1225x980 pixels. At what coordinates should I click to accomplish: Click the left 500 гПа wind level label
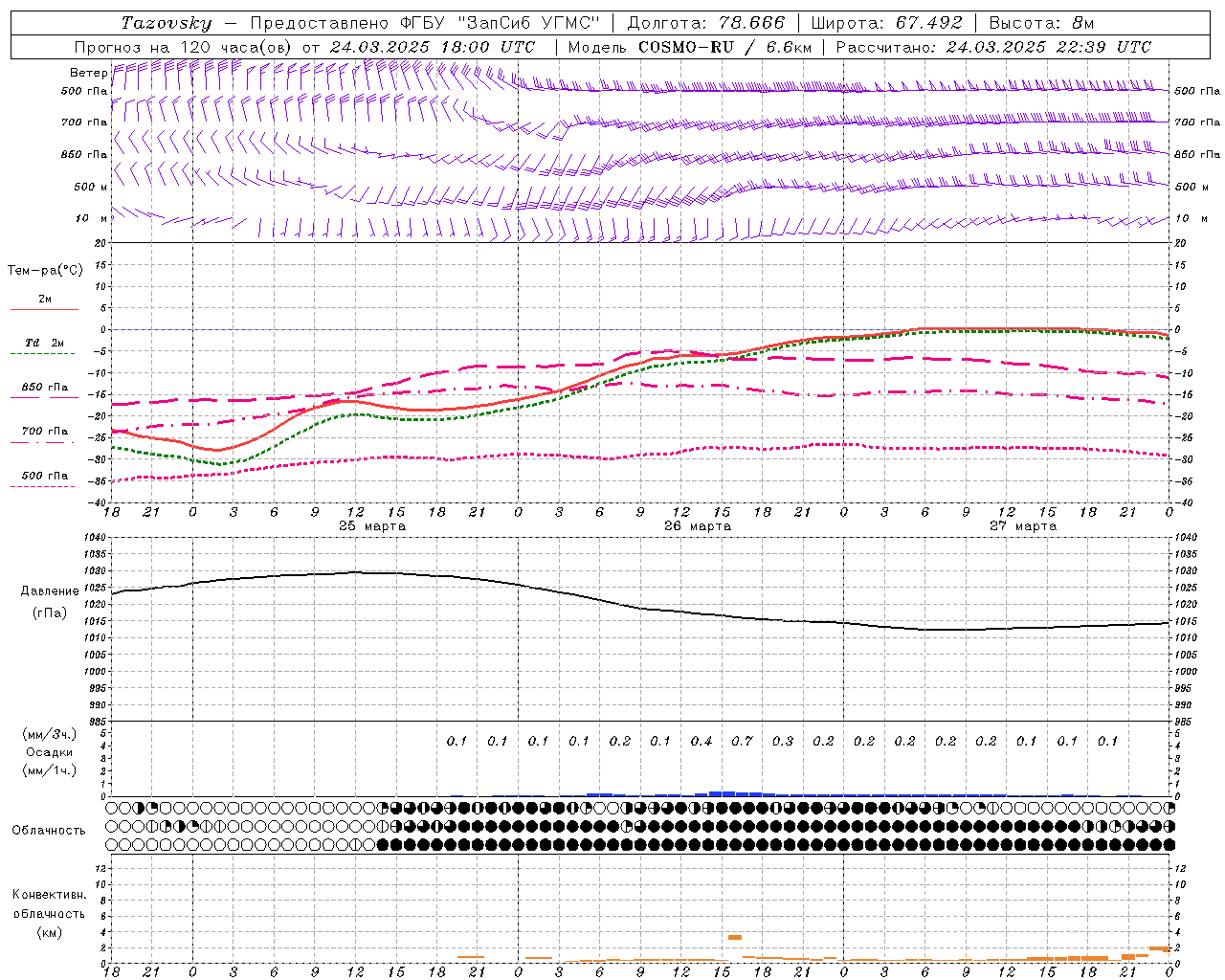click(x=84, y=92)
